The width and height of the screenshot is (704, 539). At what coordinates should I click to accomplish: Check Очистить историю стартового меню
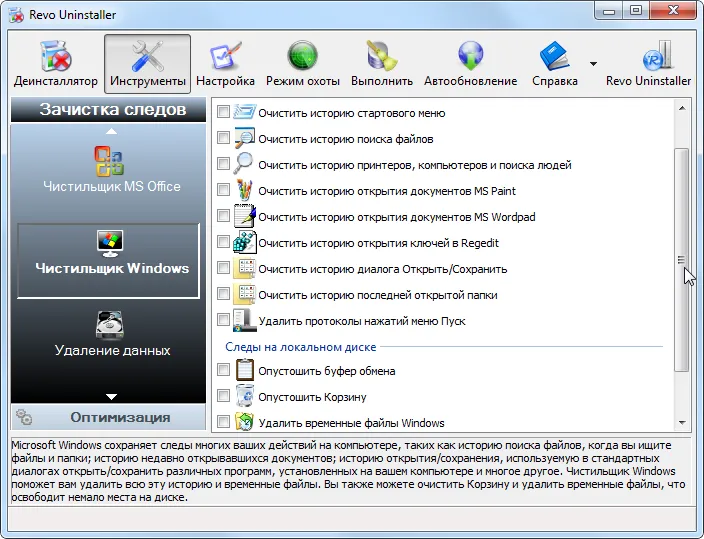[223, 111]
